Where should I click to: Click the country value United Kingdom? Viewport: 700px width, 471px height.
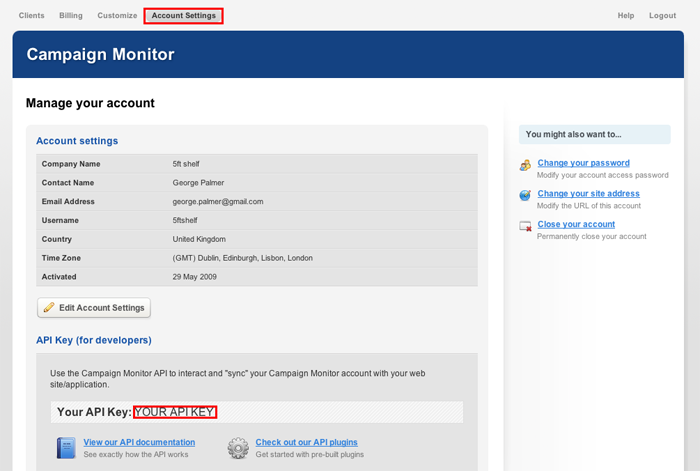pos(199,239)
